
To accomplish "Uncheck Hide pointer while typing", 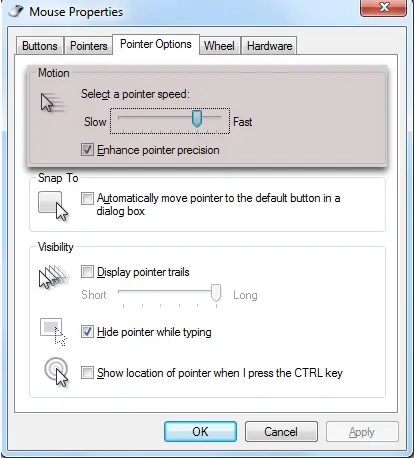I will coord(87,332).
